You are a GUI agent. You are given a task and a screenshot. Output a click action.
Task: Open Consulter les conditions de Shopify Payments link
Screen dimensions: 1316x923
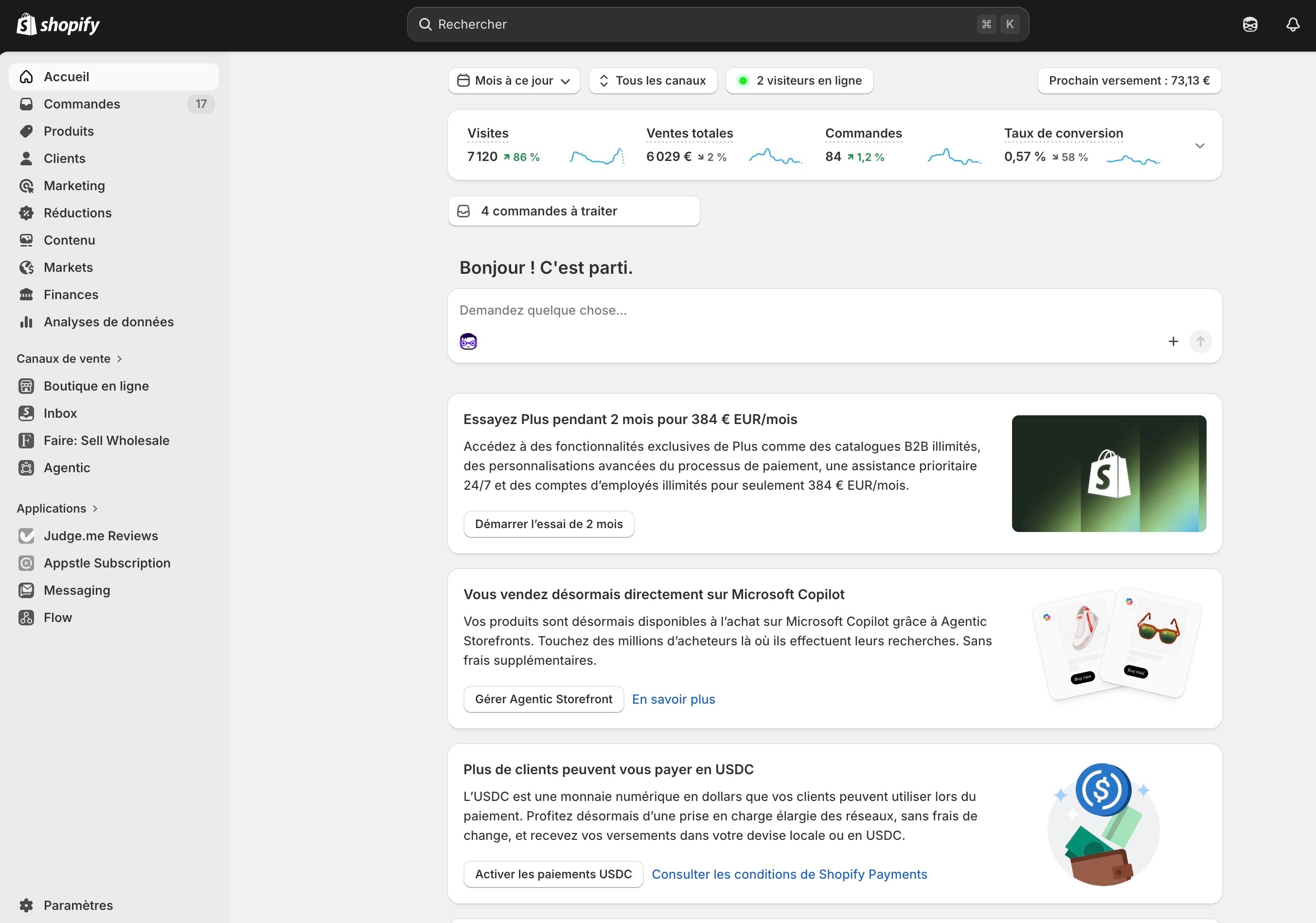[789, 874]
